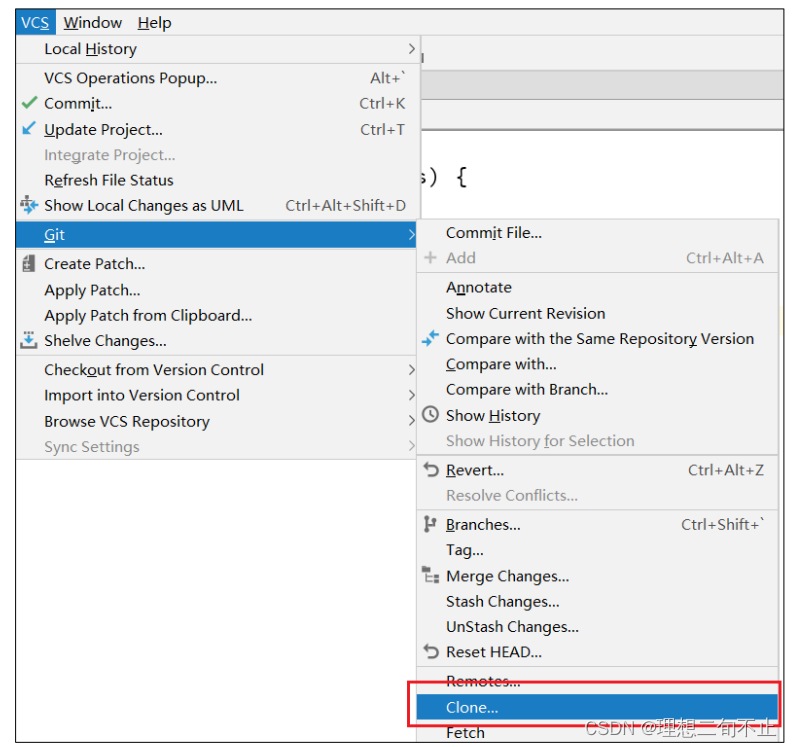Choose Tag... in Git submenu
792x747 pixels.
[x=597, y=550]
